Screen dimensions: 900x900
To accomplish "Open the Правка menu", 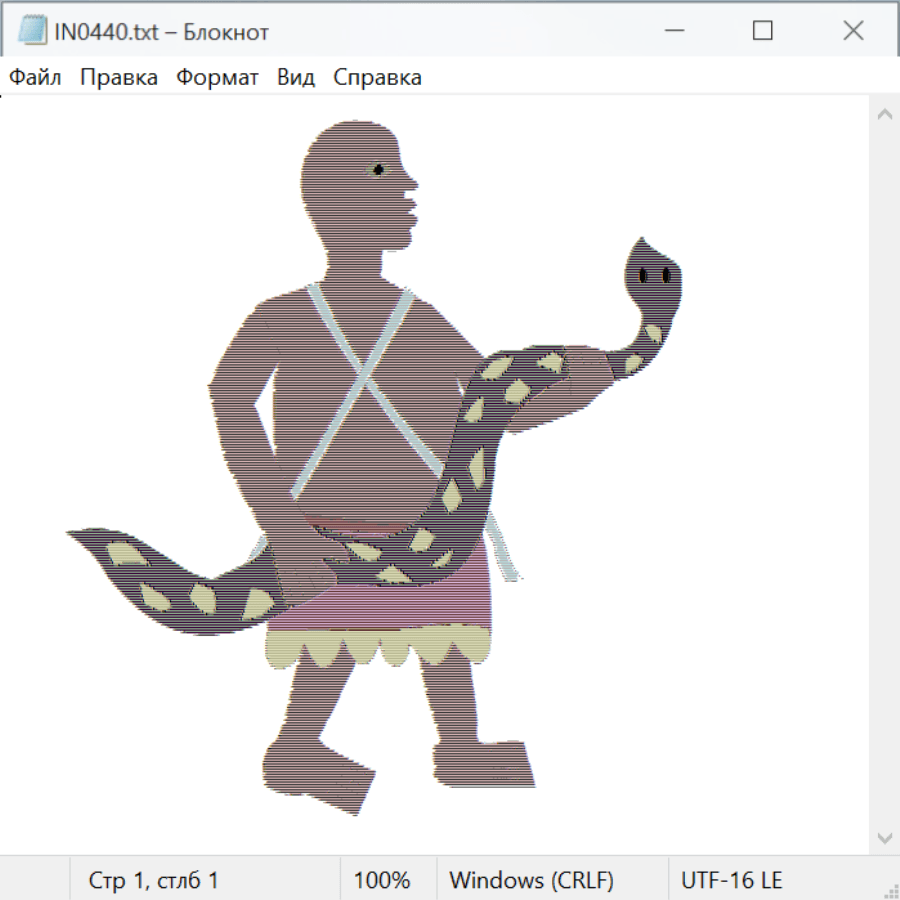I will click(119, 78).
